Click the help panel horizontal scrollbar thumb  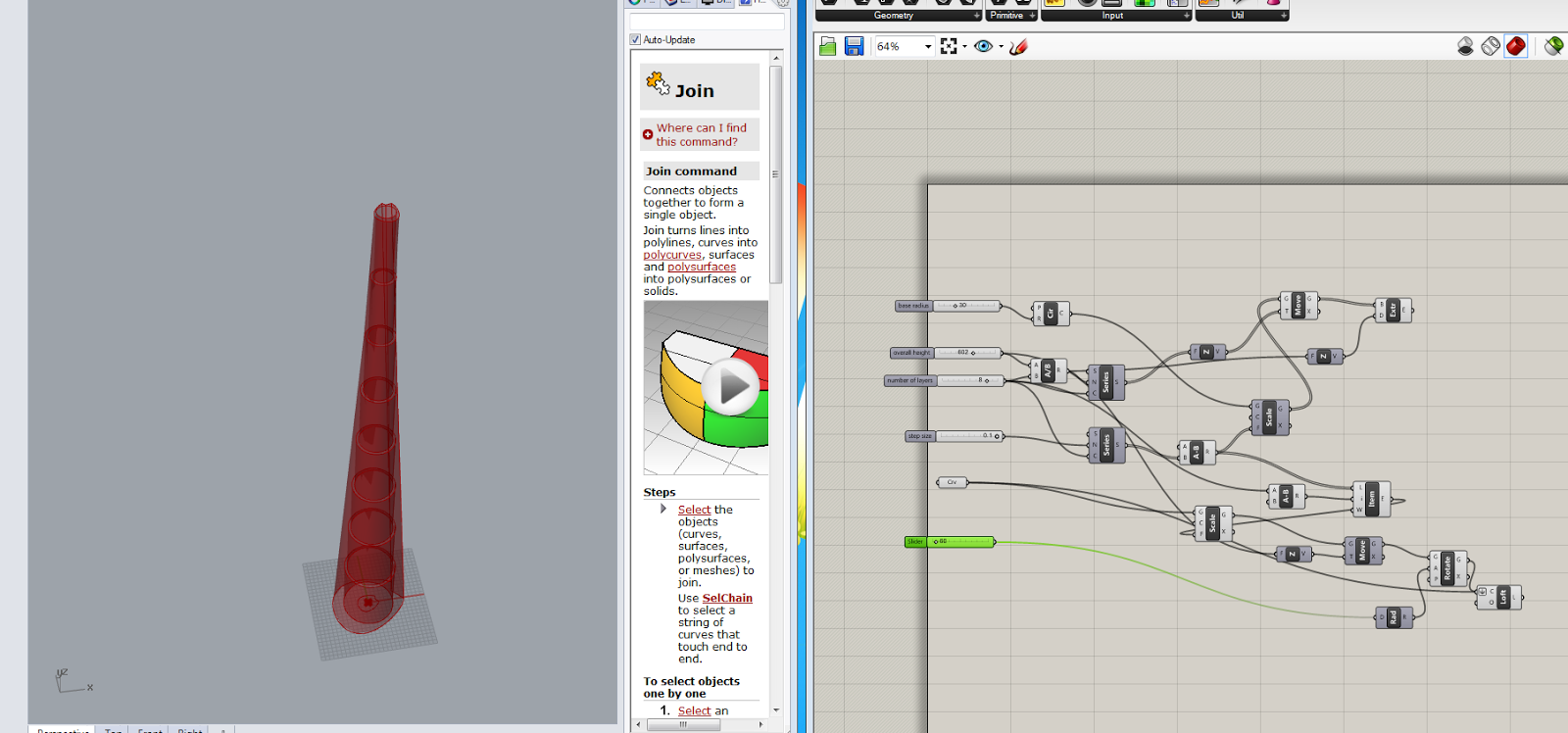point(683,724)
